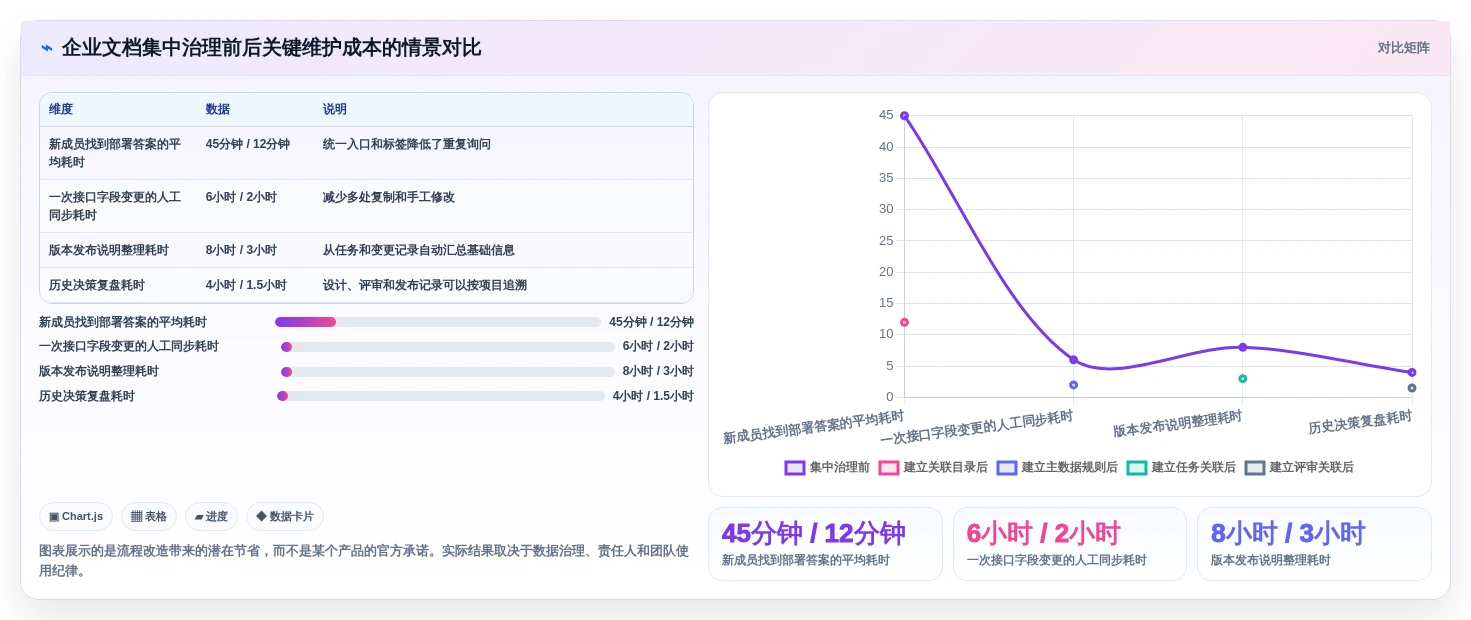Toggle the 建立任务关联后 legend item
The image size is (1471, 620).
(x=1181, y=467)
